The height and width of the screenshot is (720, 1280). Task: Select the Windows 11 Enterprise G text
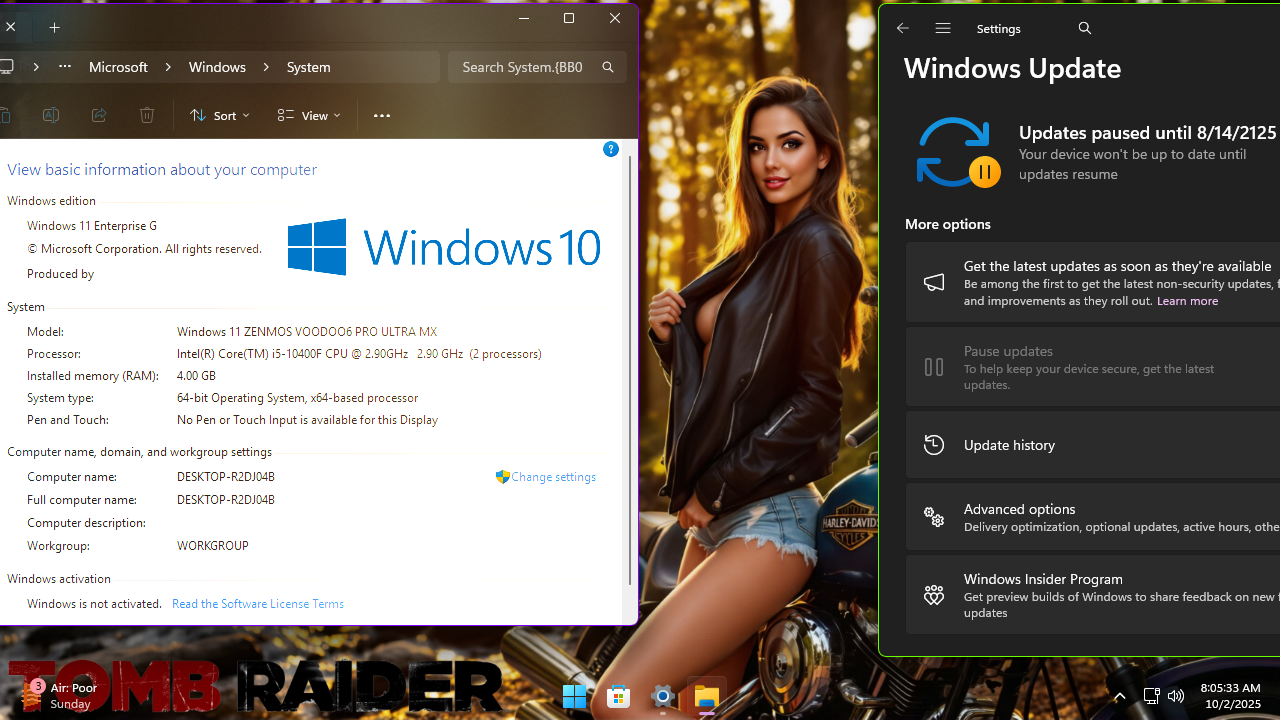click(92, 226)
